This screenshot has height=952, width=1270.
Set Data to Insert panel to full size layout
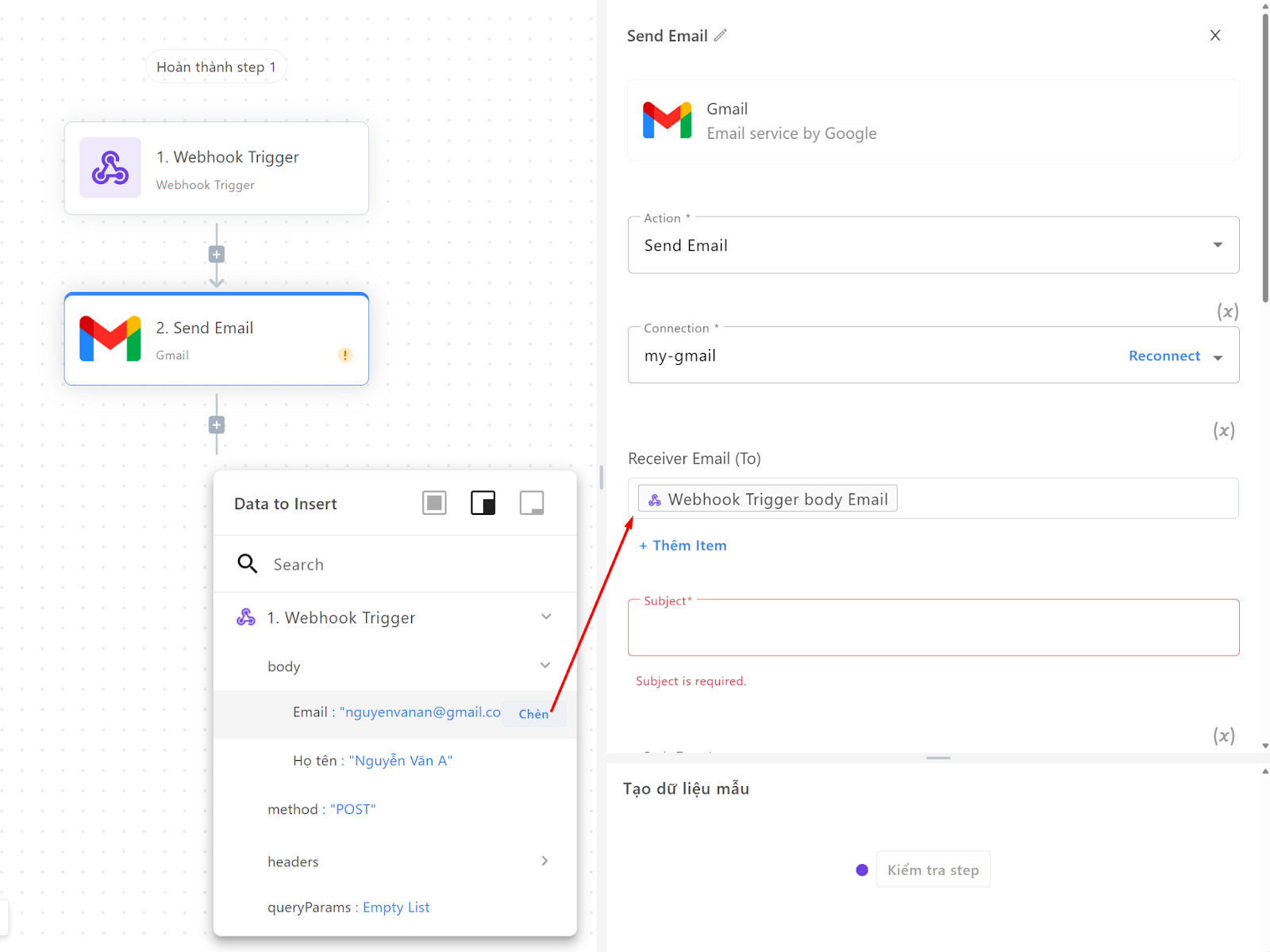(434, 503)
